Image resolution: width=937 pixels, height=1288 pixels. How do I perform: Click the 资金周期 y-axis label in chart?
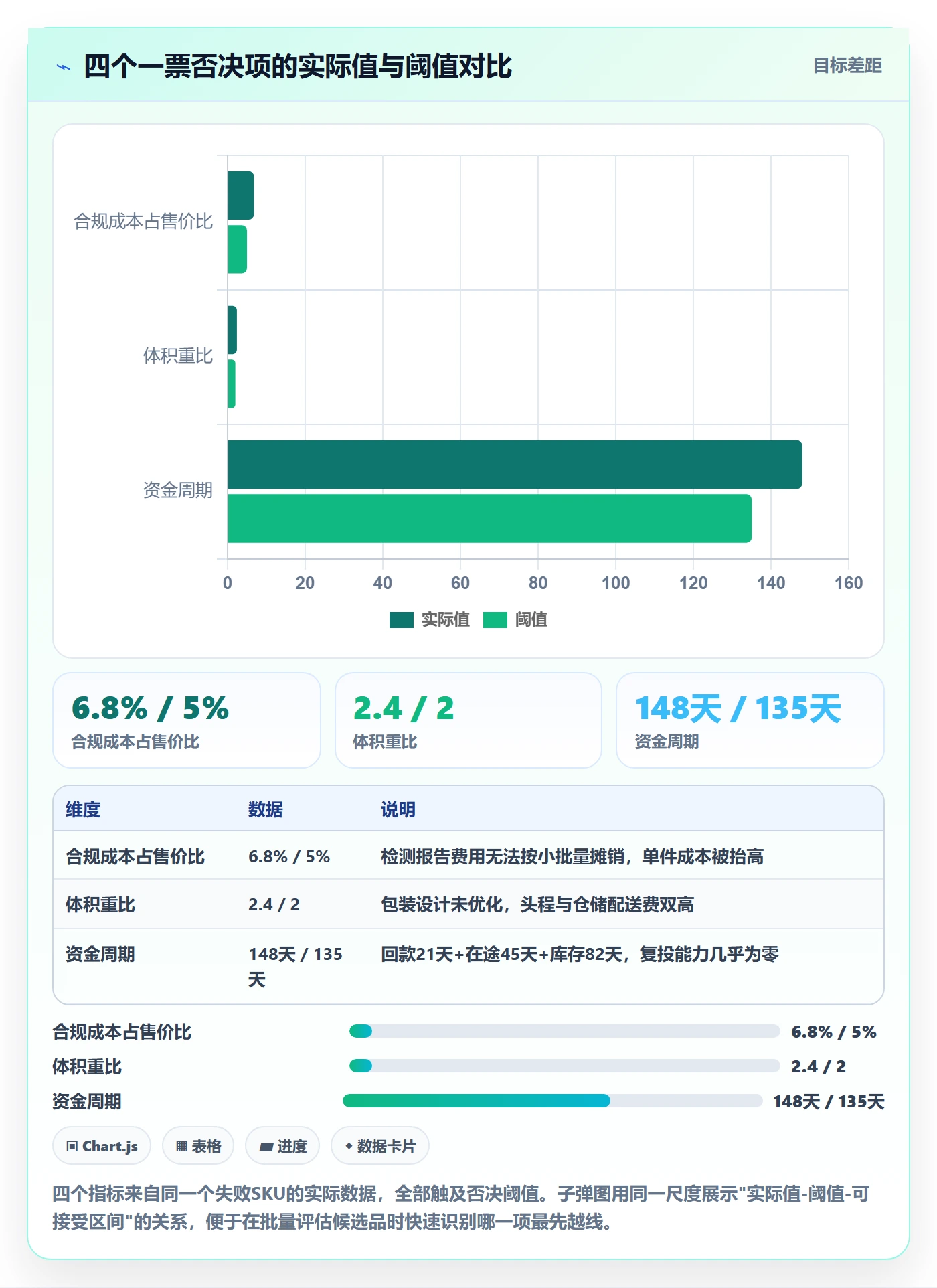(178, 490)
